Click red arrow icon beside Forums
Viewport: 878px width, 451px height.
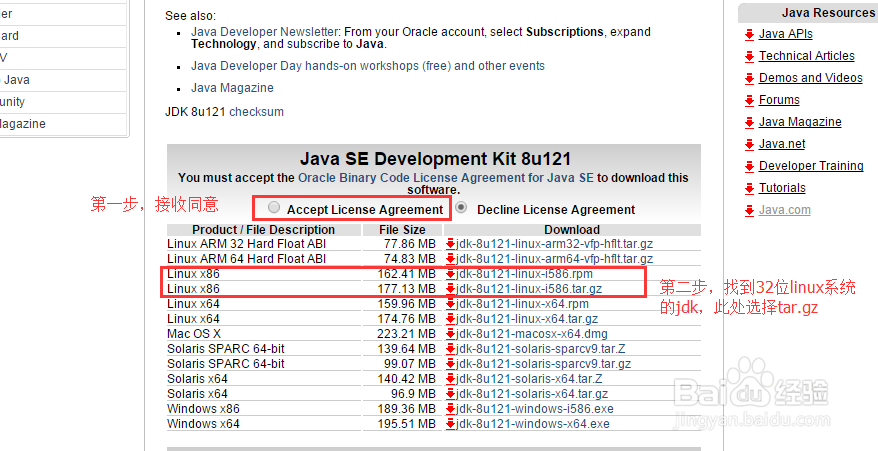[749, 101]
